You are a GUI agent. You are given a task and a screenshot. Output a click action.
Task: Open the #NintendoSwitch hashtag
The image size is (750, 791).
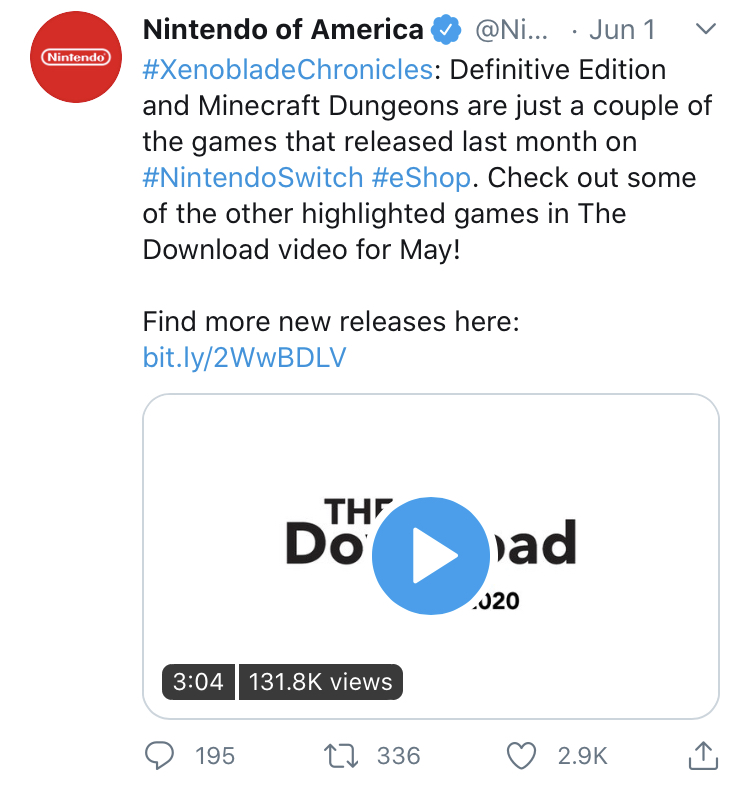(x=253, y=178)
